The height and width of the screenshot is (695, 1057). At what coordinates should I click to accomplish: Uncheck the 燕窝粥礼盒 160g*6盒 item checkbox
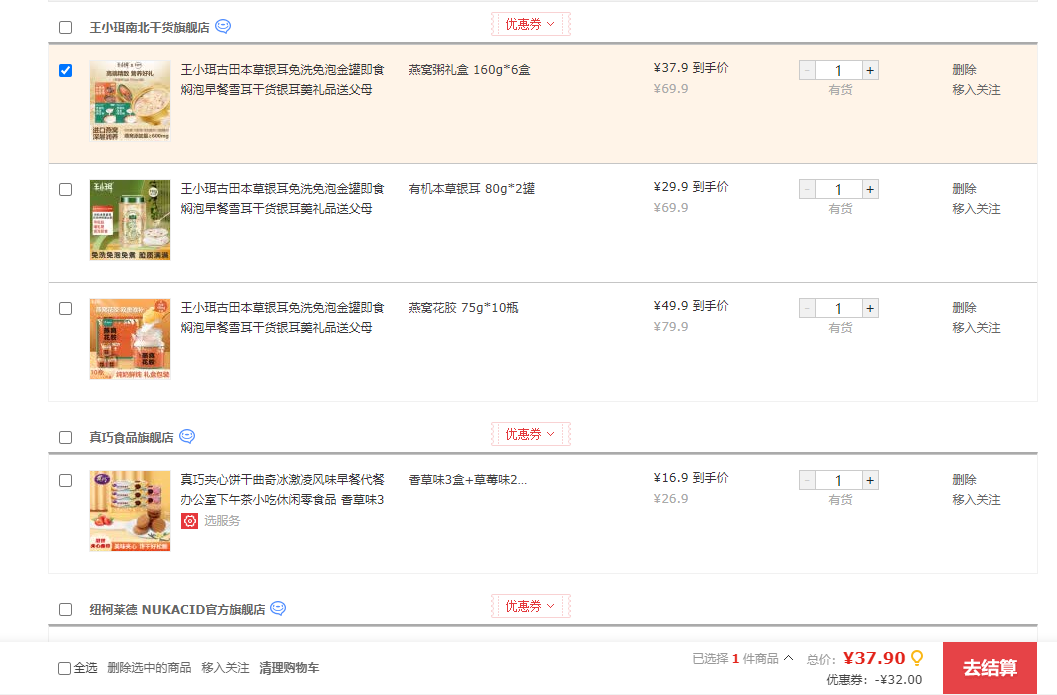pyautogui.click(x=66, y=70)
